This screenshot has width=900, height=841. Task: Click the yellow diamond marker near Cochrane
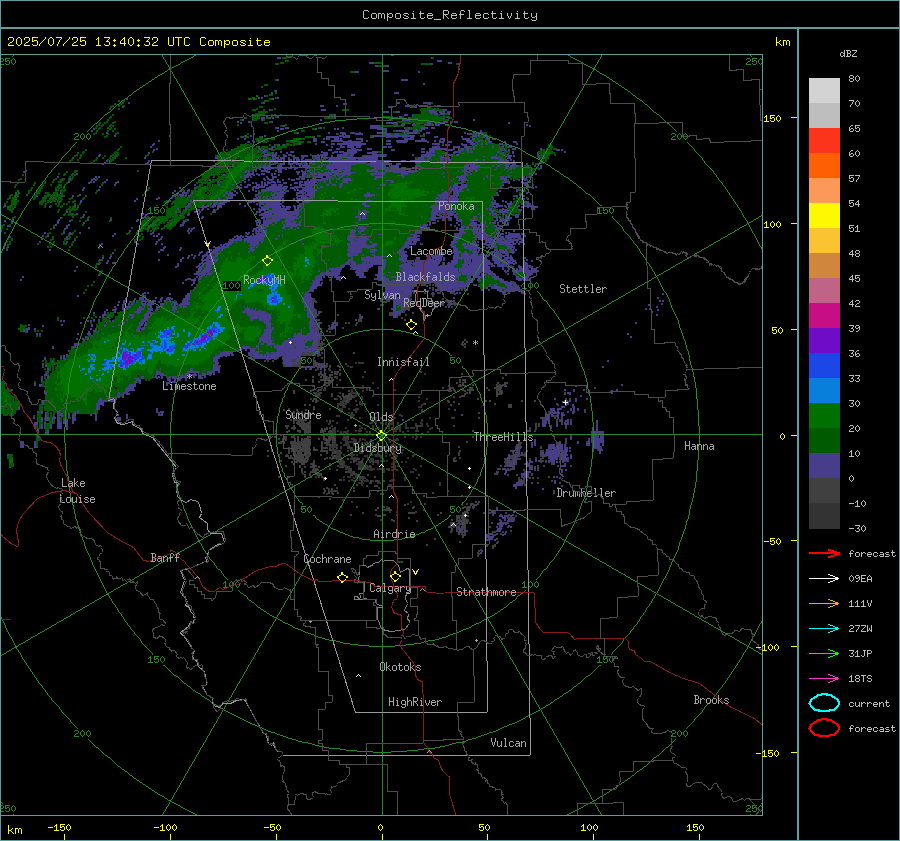click(343, 578)
